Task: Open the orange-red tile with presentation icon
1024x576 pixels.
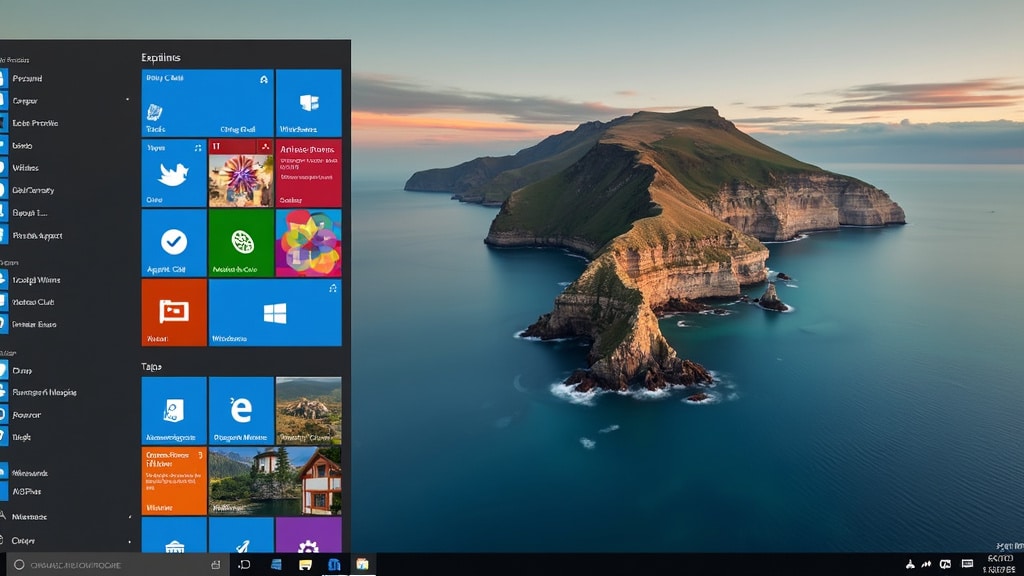Action: pyautogui.click(x=174, y=313)
